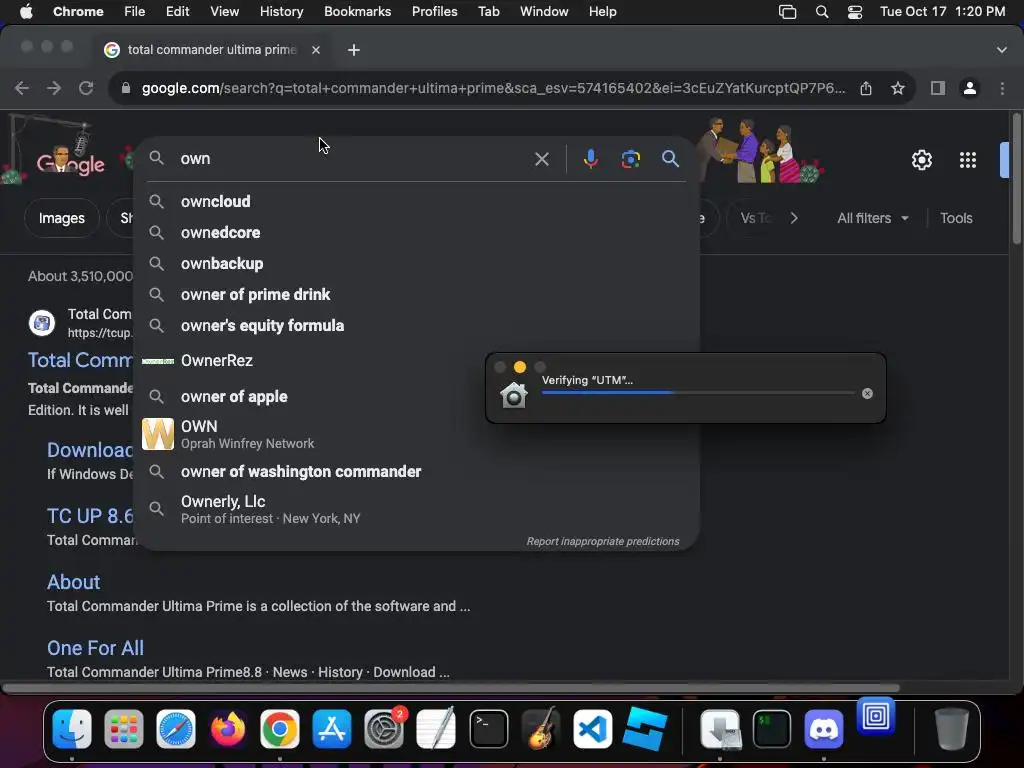Submit search with the blue magnifier icon
This screenshot has width=1024, height=768.
pos(670,159)
